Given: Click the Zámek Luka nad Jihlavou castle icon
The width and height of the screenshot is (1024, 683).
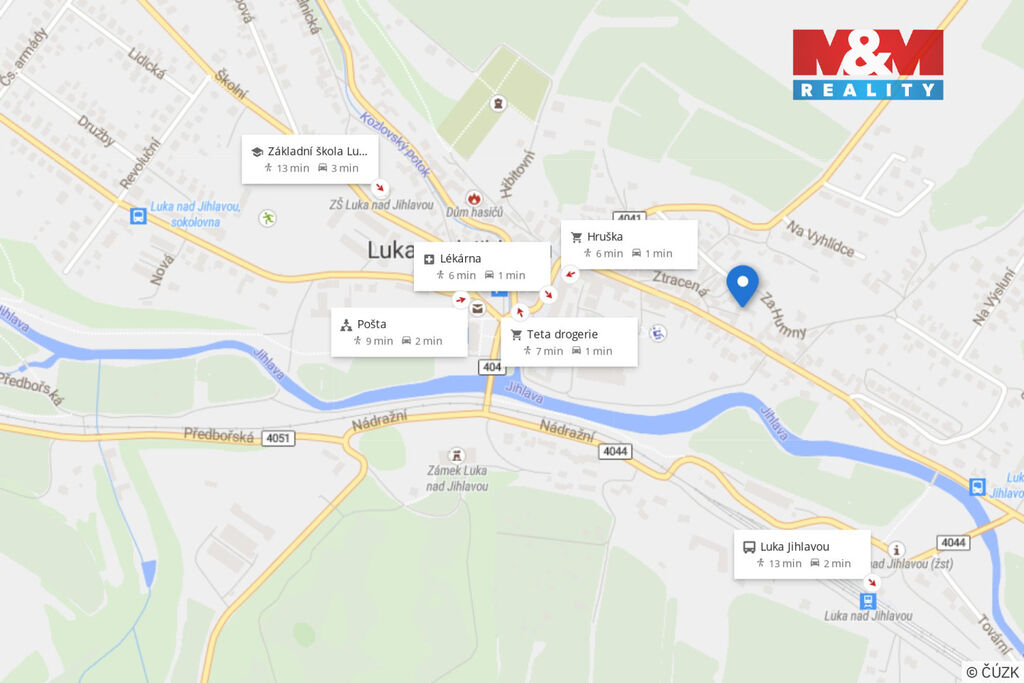Looking at the screenshot, I should pos(456,455).
